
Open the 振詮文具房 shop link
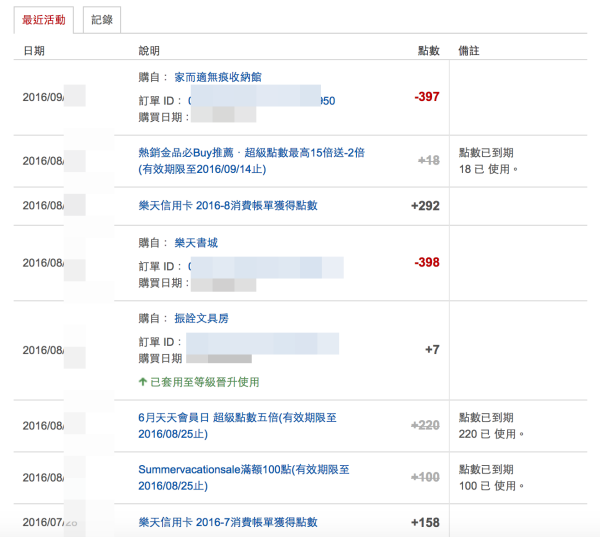(205, 319)
